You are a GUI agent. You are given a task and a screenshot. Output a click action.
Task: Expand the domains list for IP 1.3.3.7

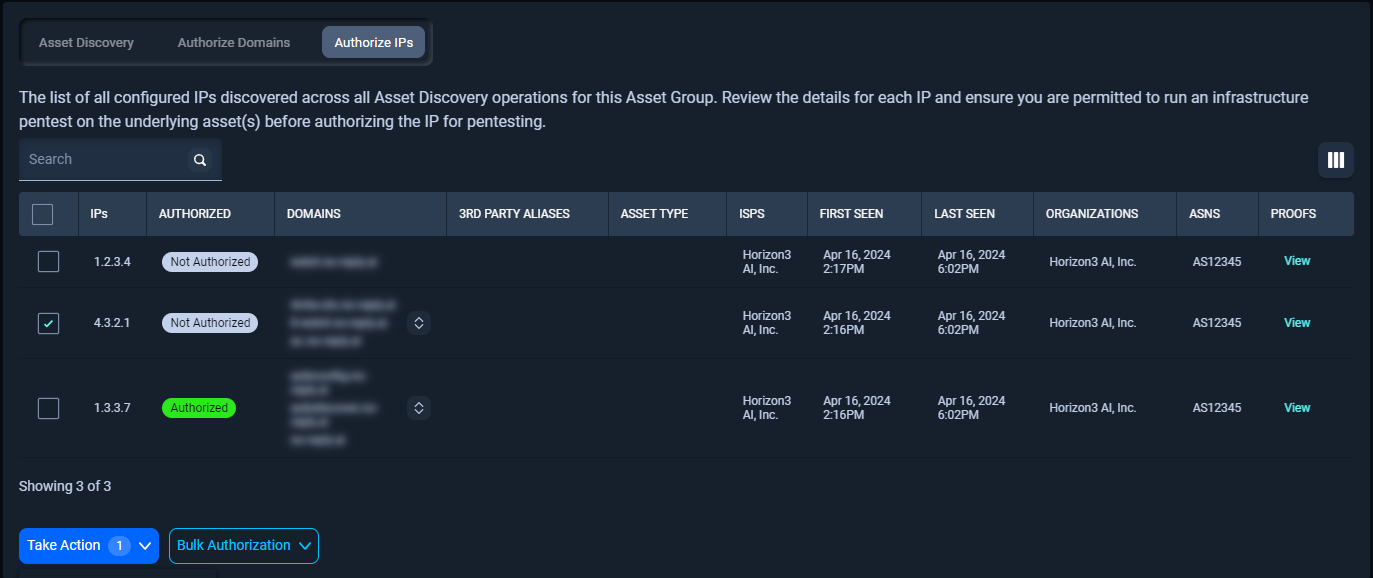[x=419, y=407]
